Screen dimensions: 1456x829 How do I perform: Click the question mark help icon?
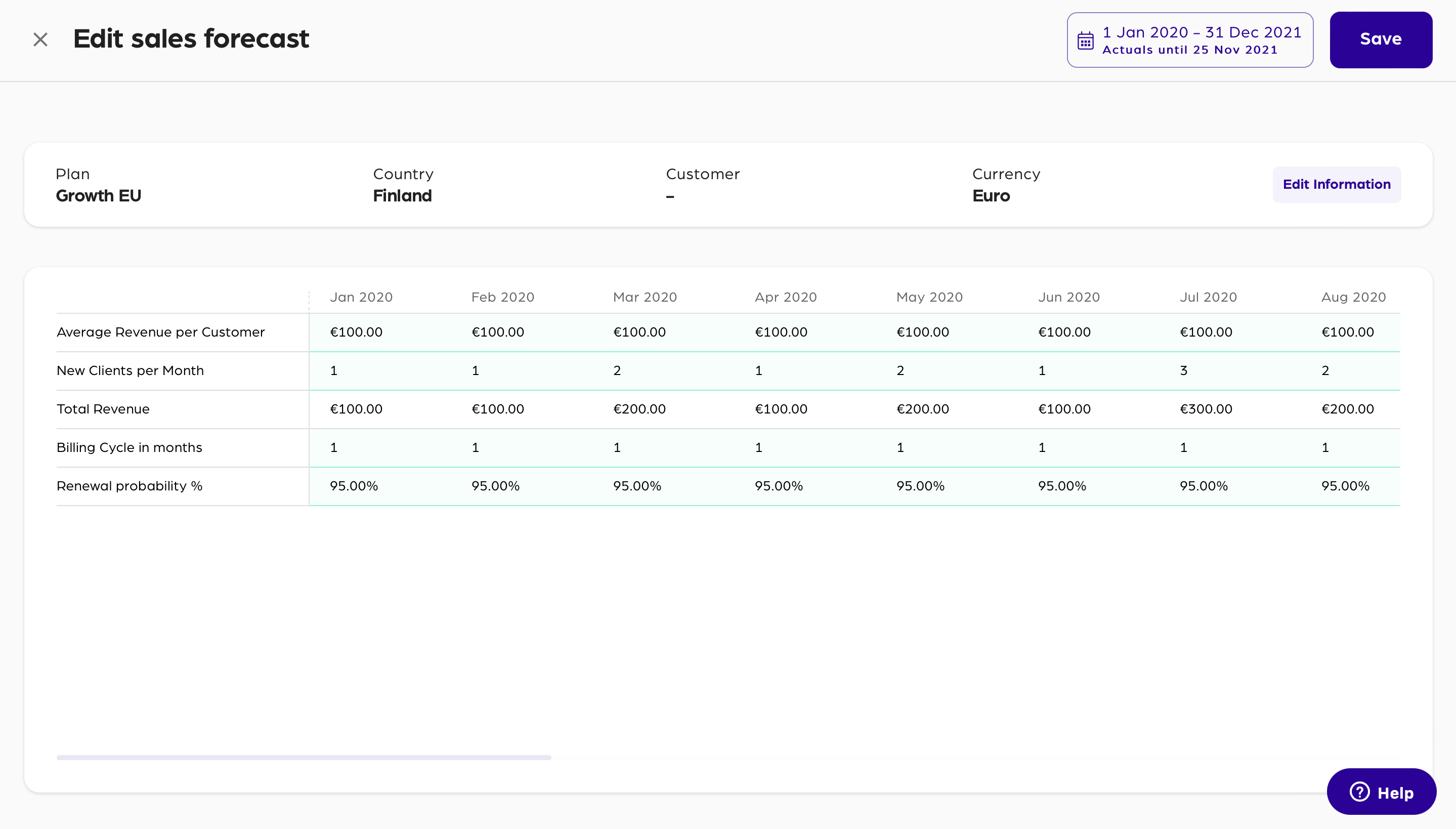1359,792
